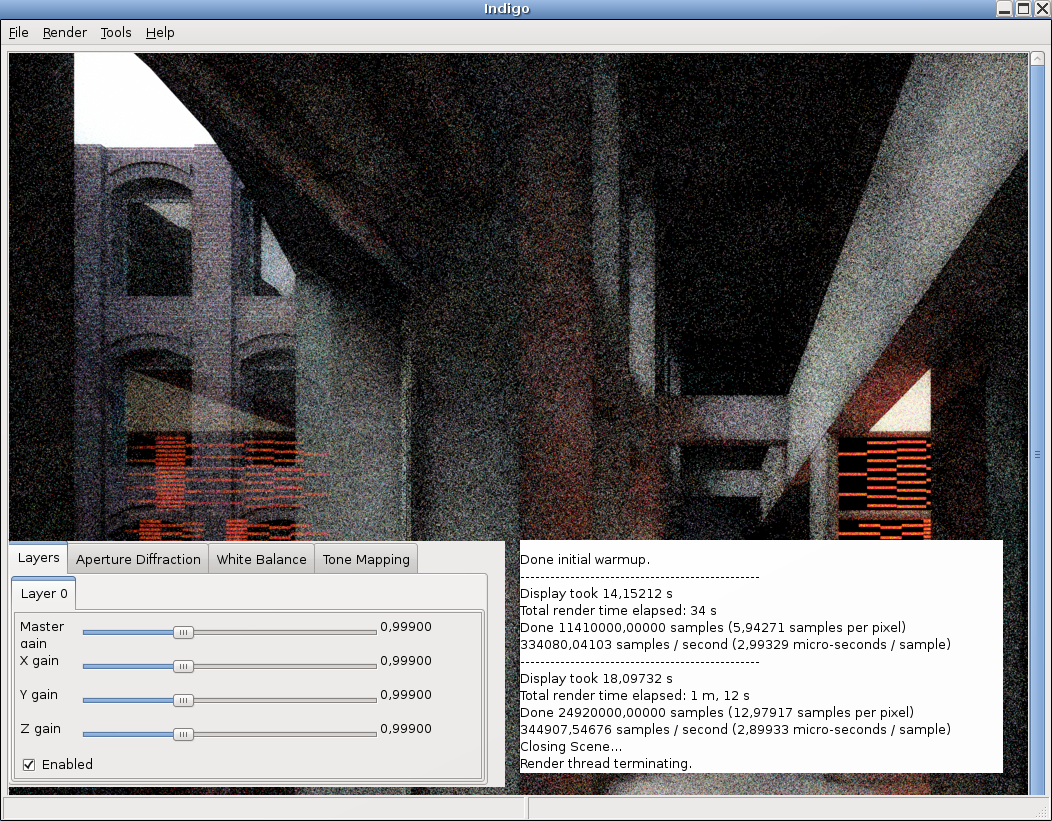Image resolution: width=1052 pixels, height=821 pixels.
Task: Click the '334080,04103 samples / second' log line
Action: pos(735,645)
